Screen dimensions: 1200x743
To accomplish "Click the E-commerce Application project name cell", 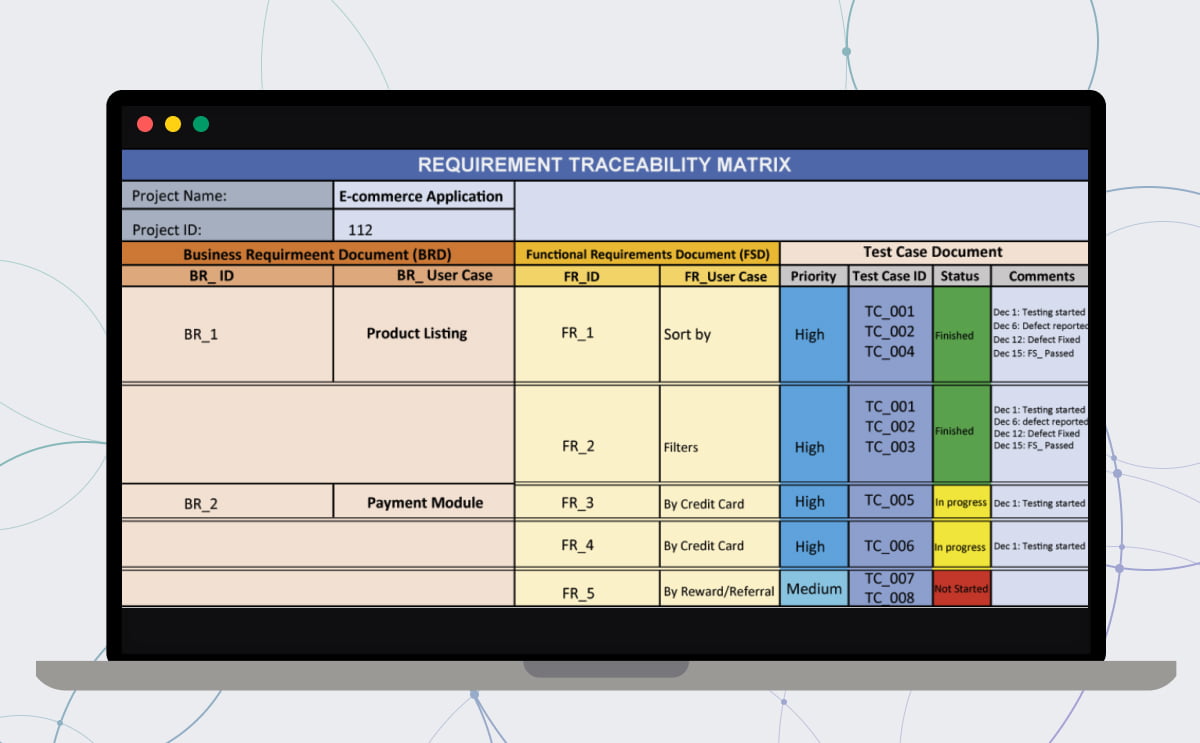I will (421, 196).
